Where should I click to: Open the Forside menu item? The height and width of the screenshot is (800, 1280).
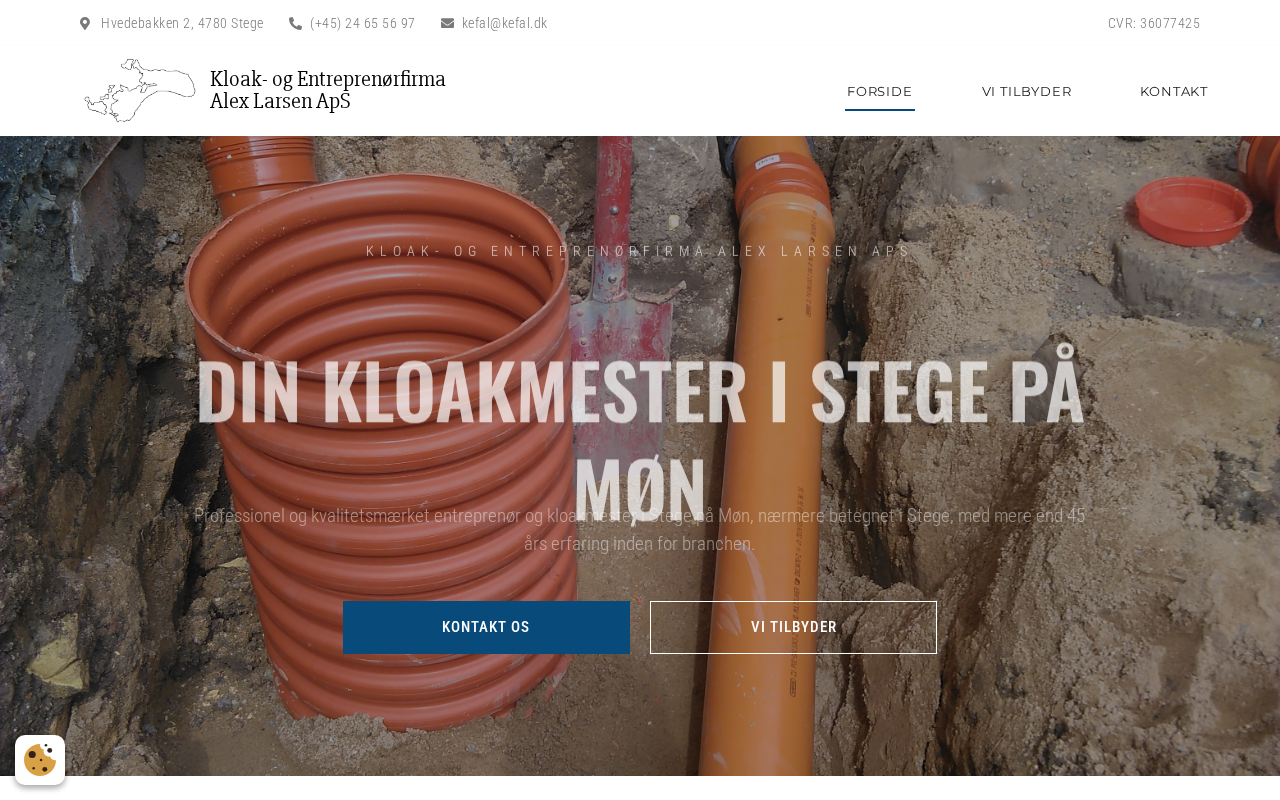click(x=880, y=91)
